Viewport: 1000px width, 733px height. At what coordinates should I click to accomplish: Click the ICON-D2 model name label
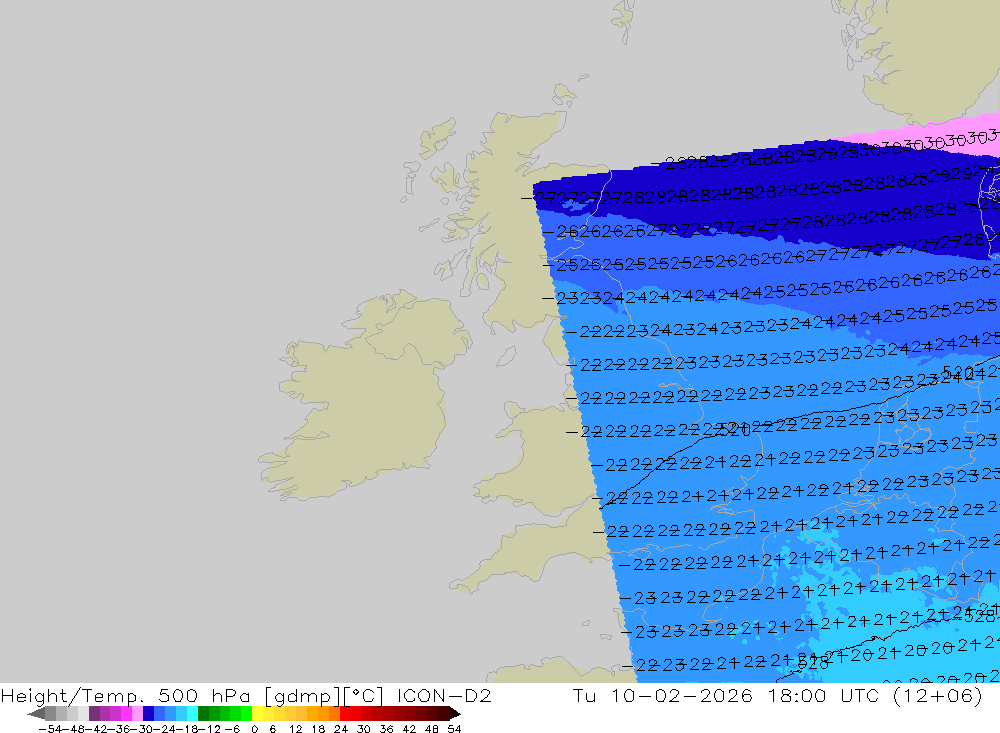(x=444, y=695)
